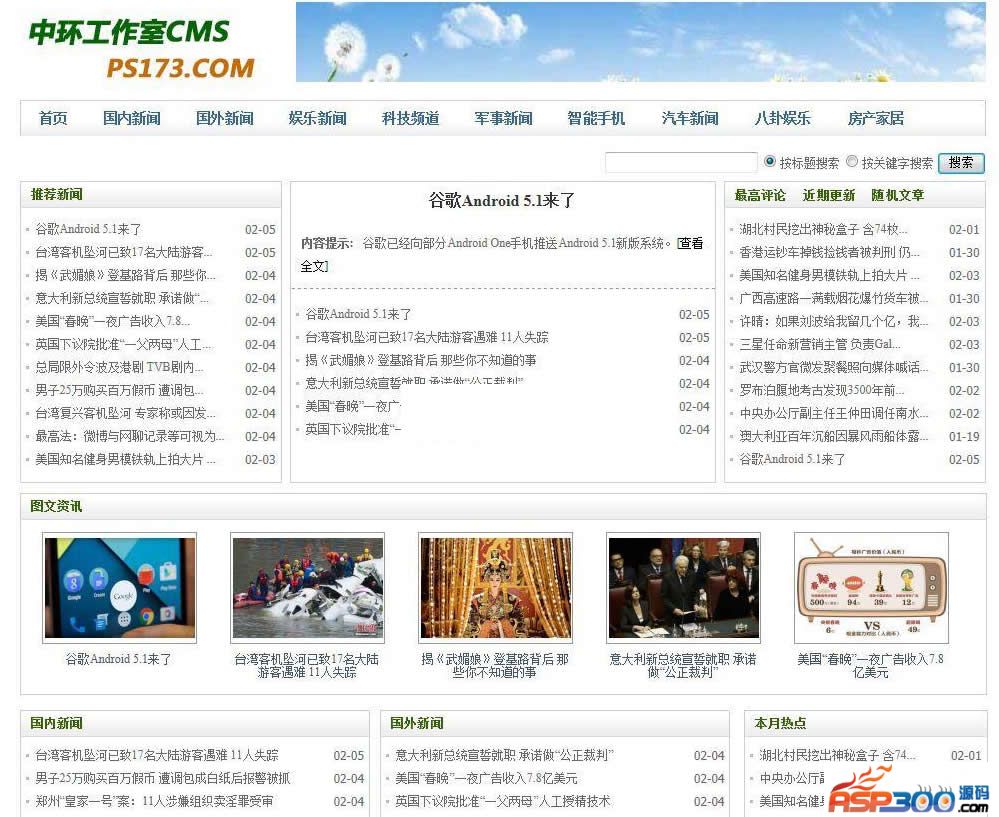Viewport: 999px width, 817px height.
Task: Open 总局限外令波及港剧 TVB剧内 link
Action: [x=119, y=367]
